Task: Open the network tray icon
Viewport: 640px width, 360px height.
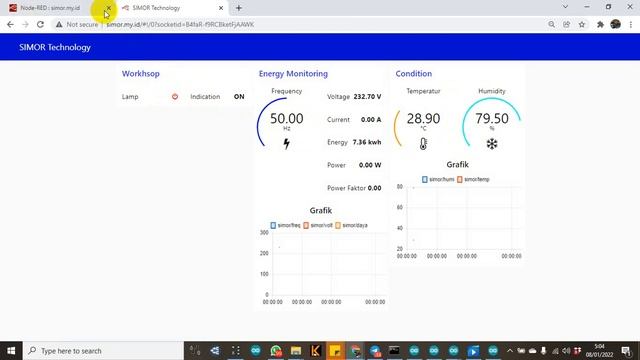Action: click(x=555, y=351)
